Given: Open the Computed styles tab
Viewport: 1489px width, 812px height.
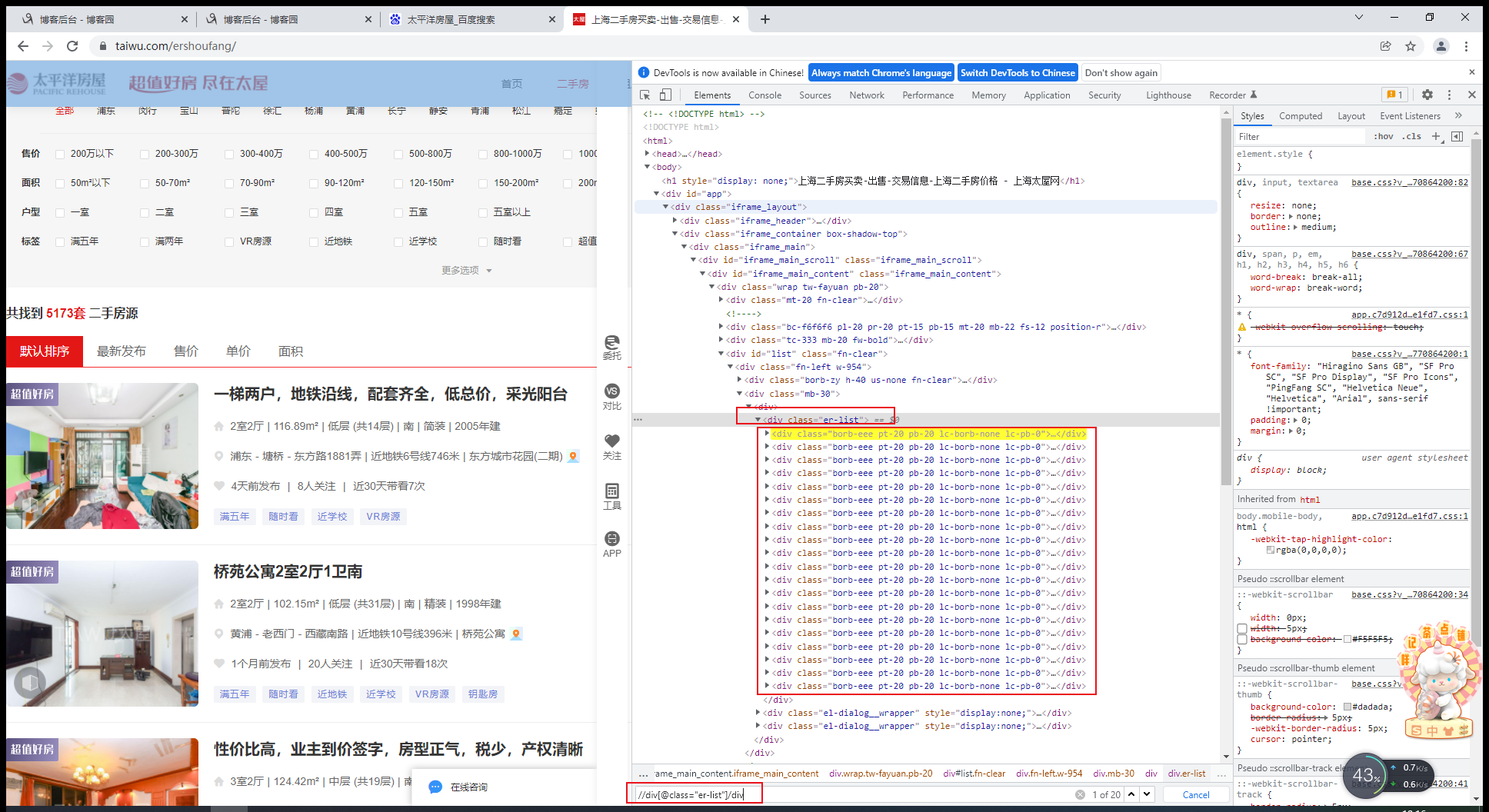Looking at the screenshot, I should pos(1301,116).
